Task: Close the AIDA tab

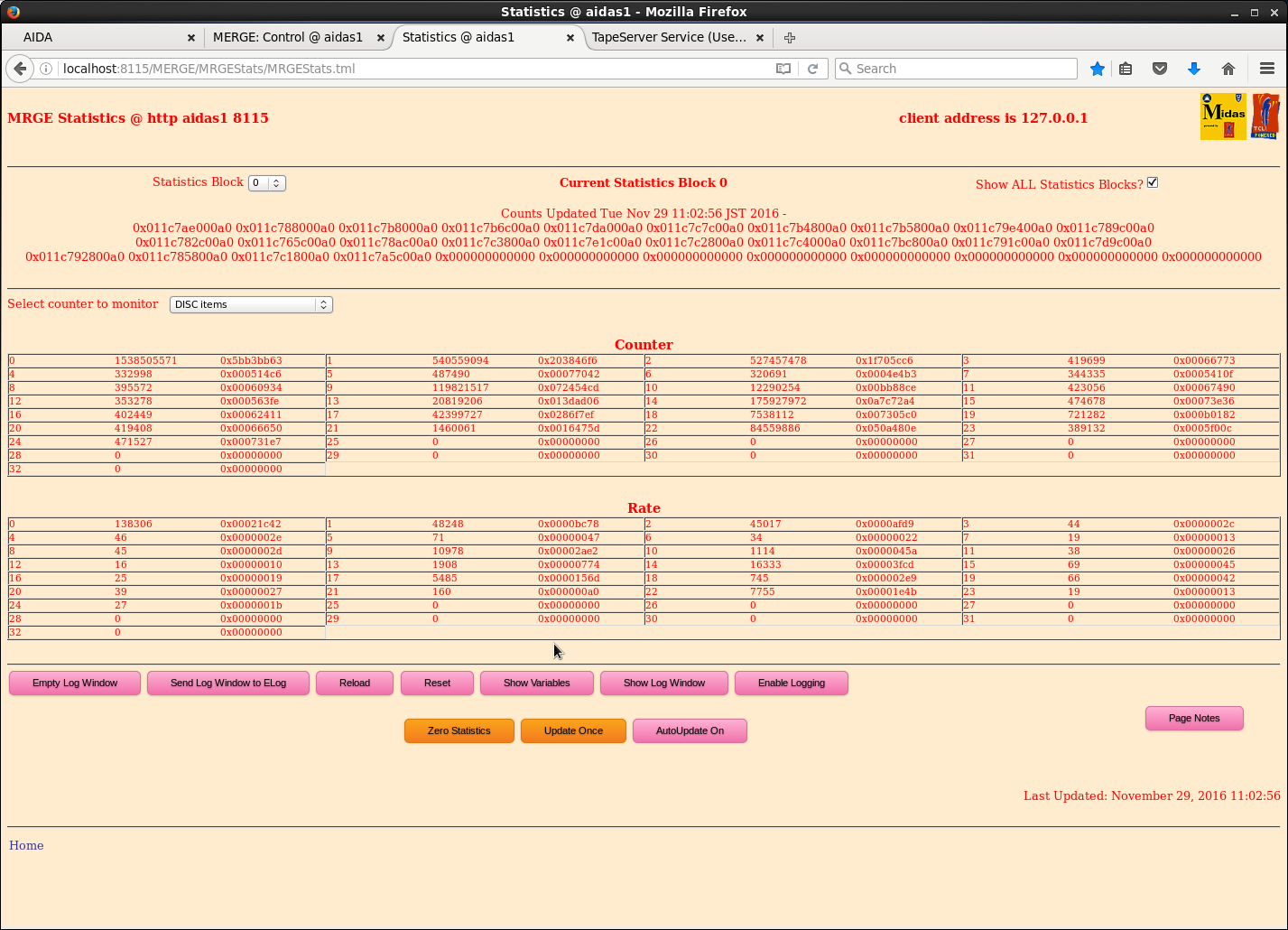Action: click(x=191, y=38)
